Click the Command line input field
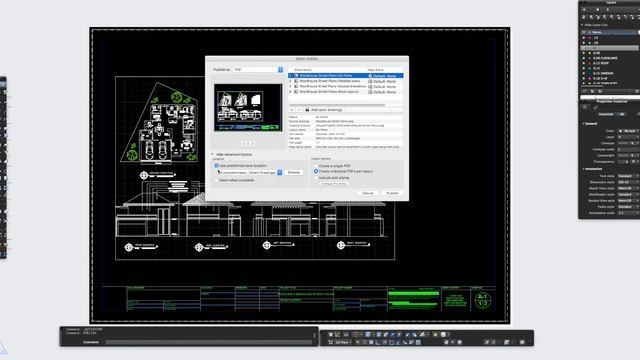640x360 pixels. [x=208, y=342]
